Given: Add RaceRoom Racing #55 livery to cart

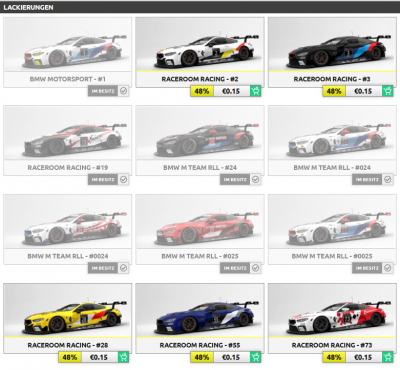Looking at the screenshot, I should 255,357.
